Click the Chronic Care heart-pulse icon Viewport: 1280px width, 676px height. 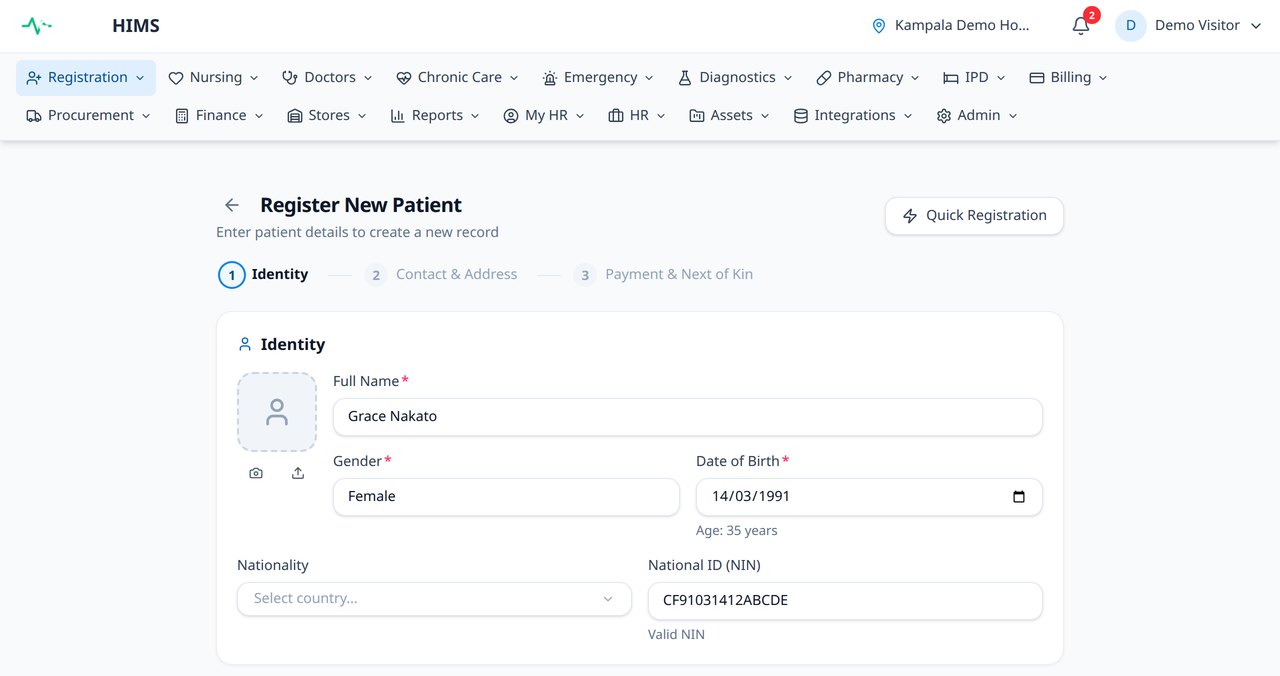click(x=404, y=78)
